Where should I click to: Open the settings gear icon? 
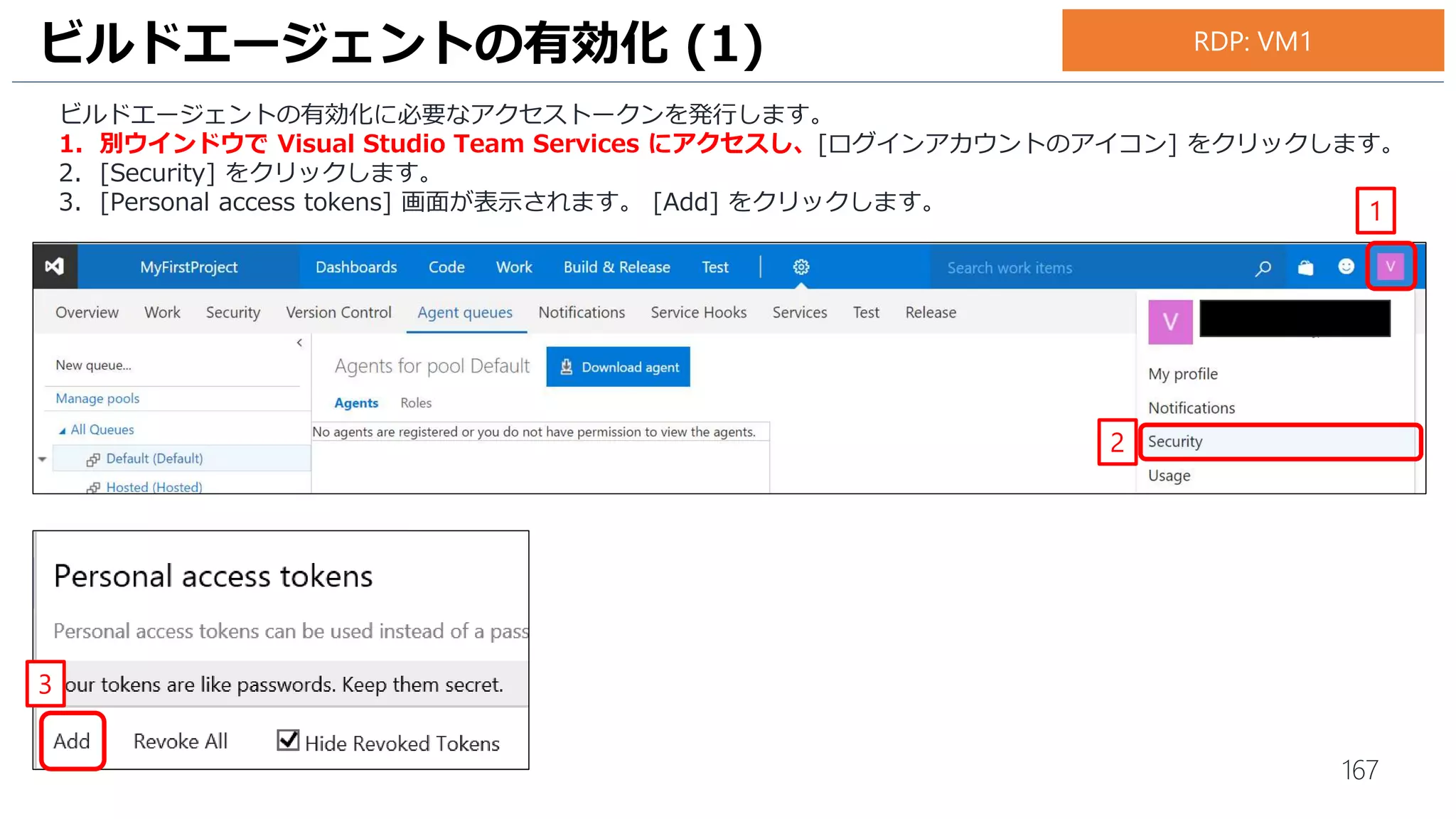click(801, 267)
